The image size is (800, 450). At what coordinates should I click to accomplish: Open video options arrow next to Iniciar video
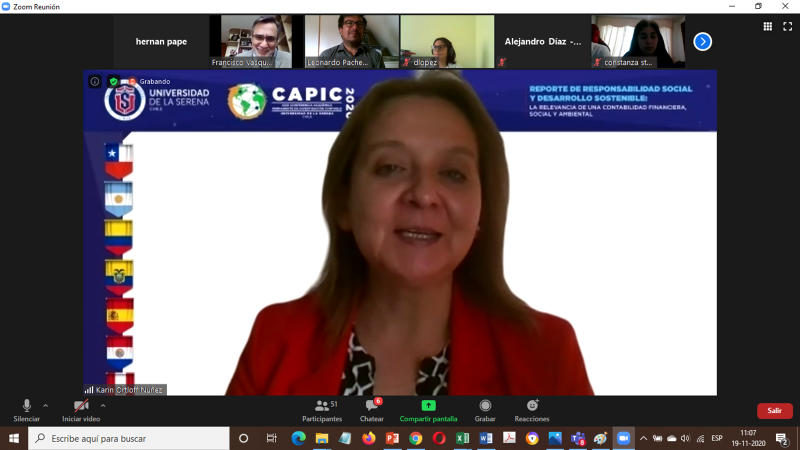coord(103,406)
